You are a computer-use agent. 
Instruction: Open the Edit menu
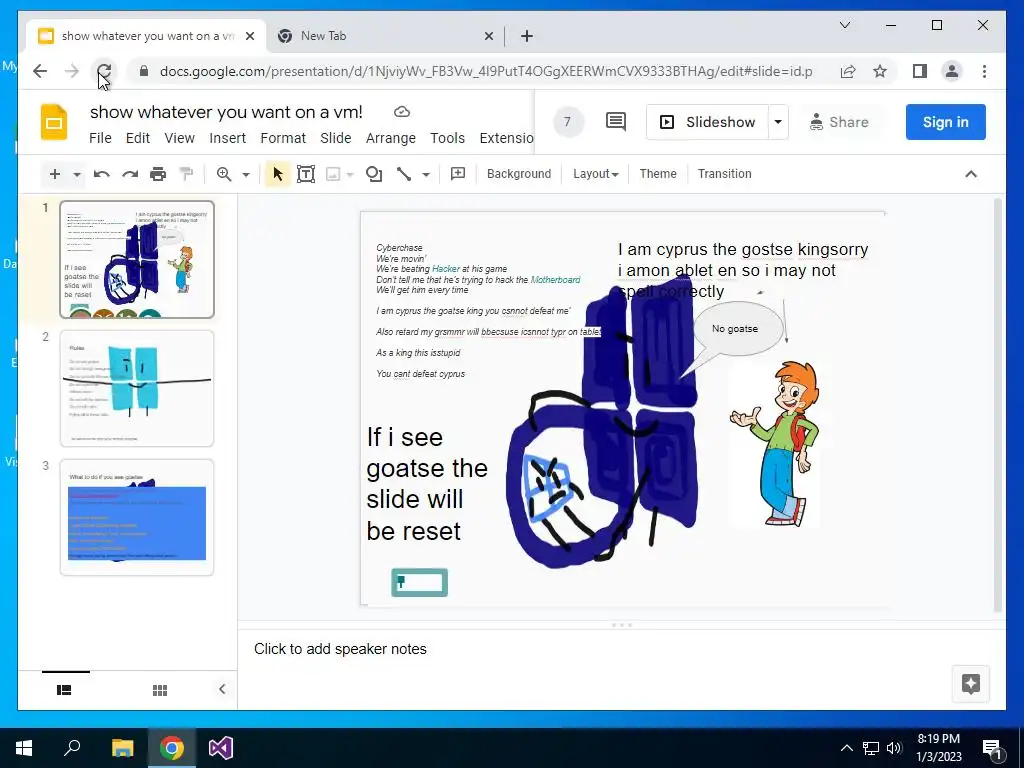coord(138,138)
